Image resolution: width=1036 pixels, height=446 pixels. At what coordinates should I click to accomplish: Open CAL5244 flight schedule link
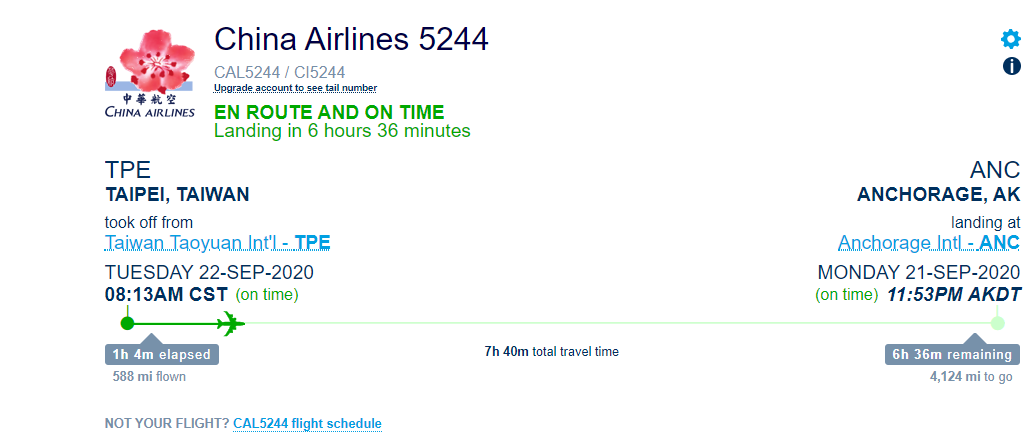click(x=307, y=424)
